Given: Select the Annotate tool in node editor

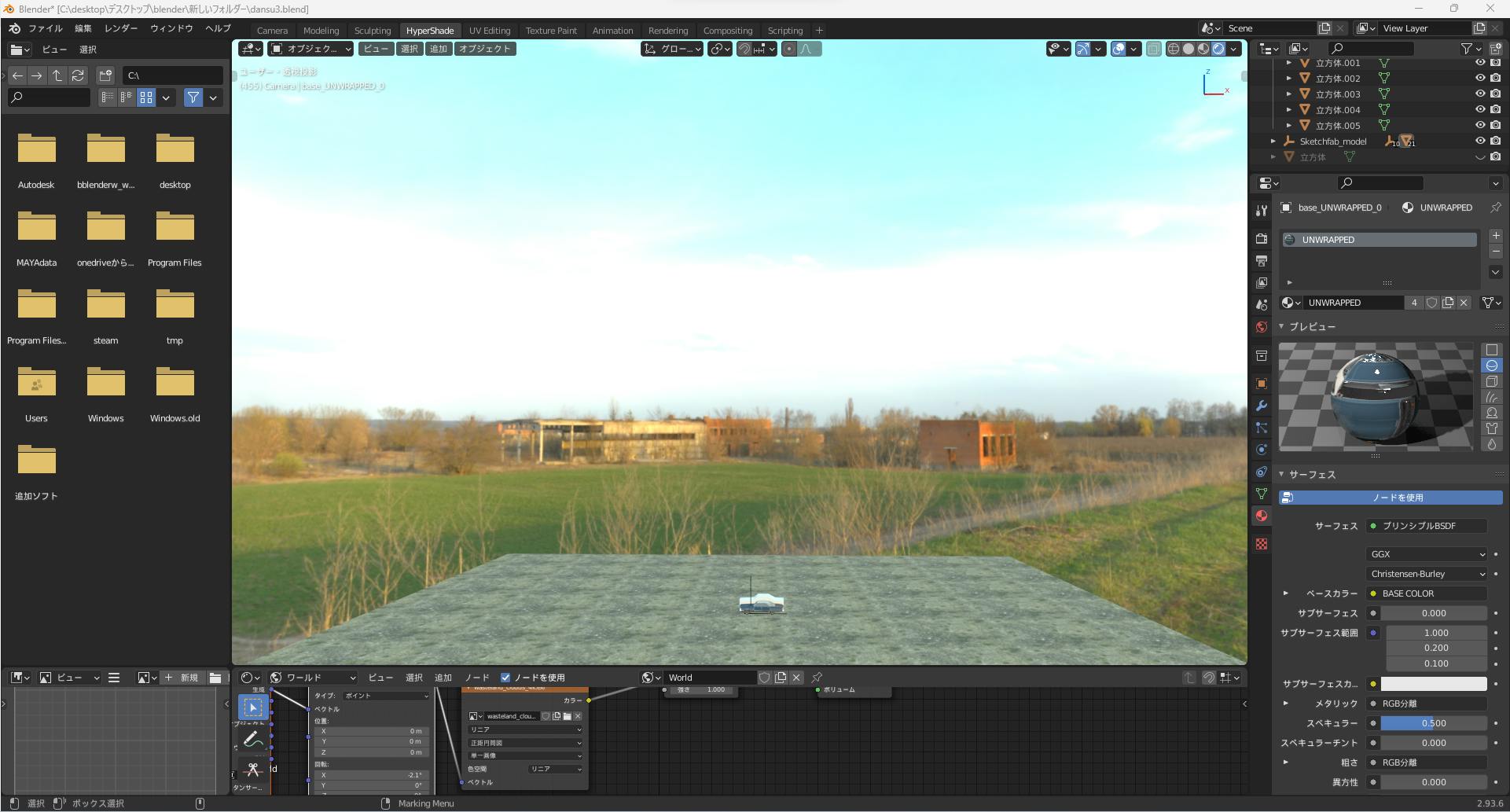Looking at the screenshot, I should pyautogui.click(x=252, y=739).
